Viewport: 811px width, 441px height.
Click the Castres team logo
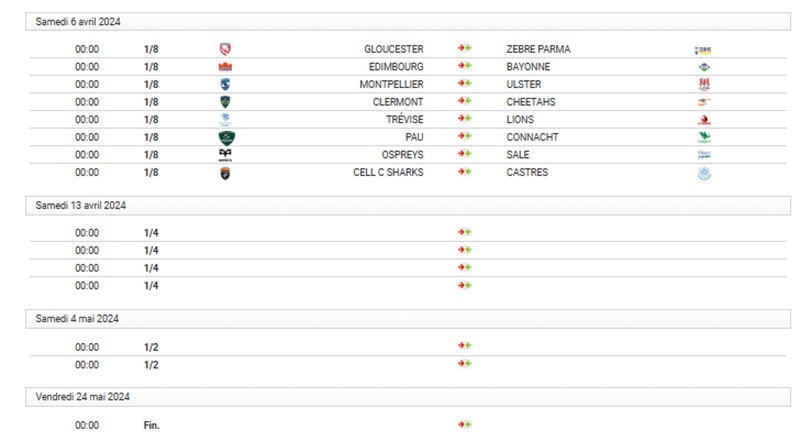[x=703, y=173]
